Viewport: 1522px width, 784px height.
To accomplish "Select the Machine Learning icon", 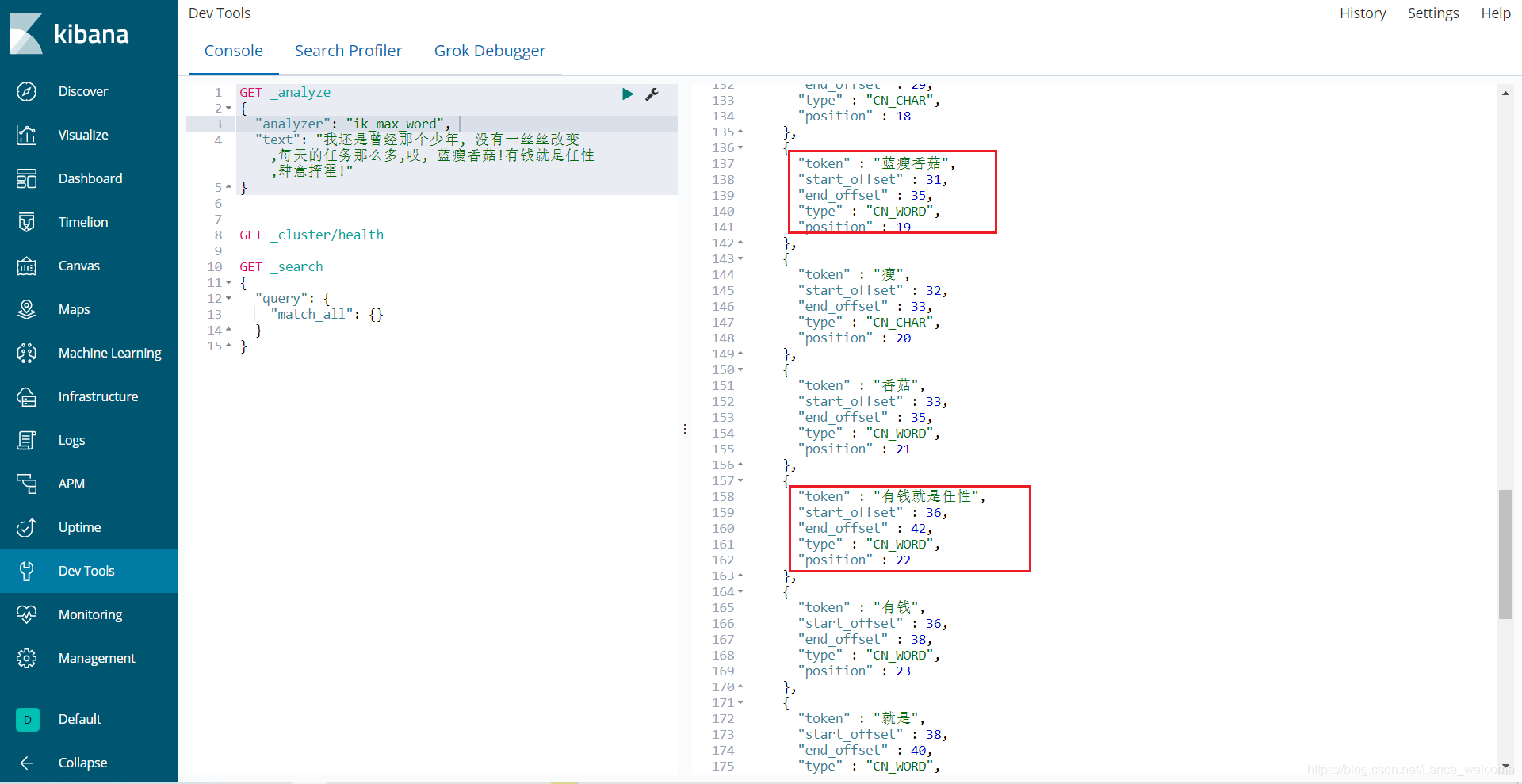I will click(26, 353).
